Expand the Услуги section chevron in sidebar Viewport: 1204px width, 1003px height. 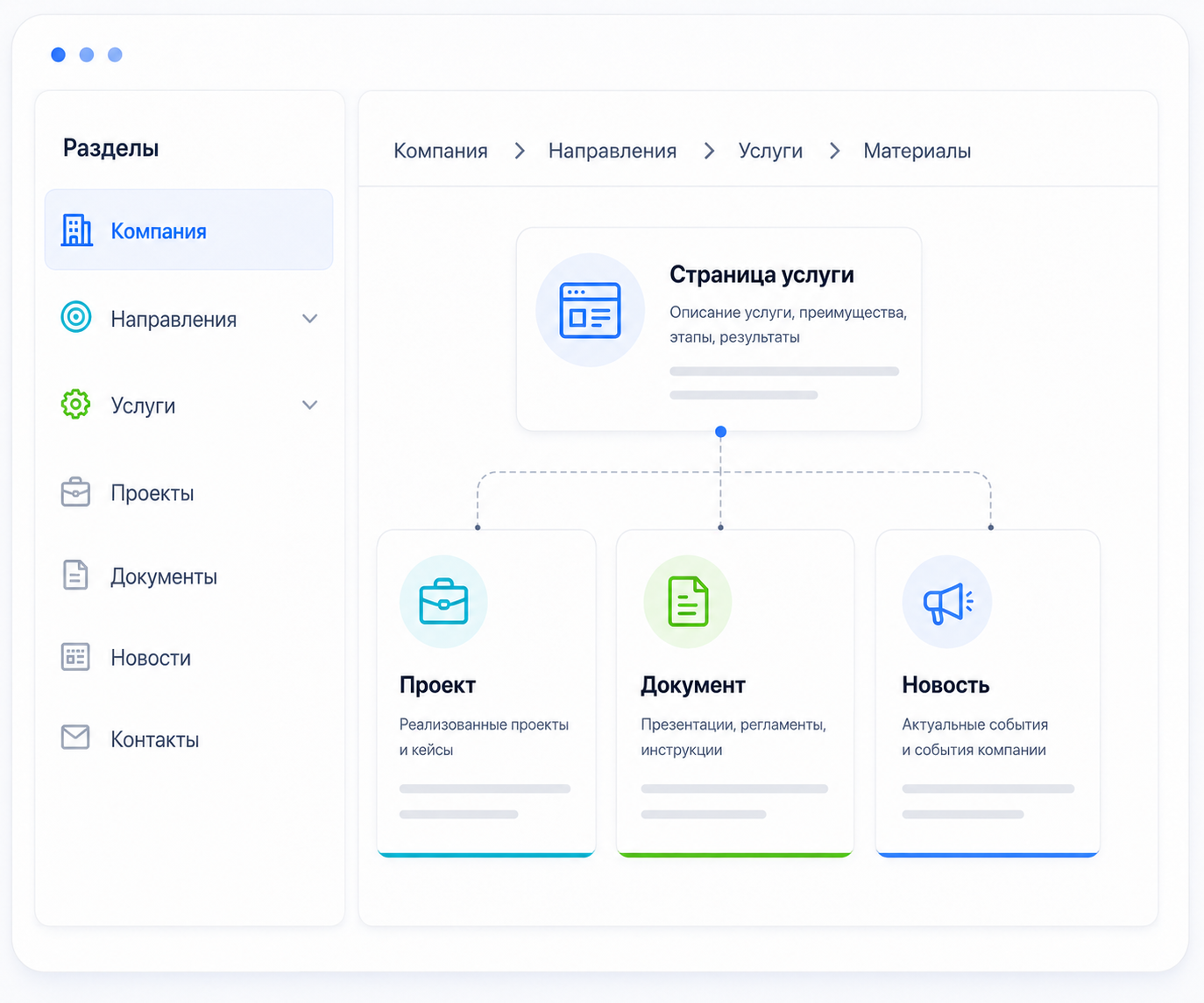pyautogui.click(x=309, y=405)
